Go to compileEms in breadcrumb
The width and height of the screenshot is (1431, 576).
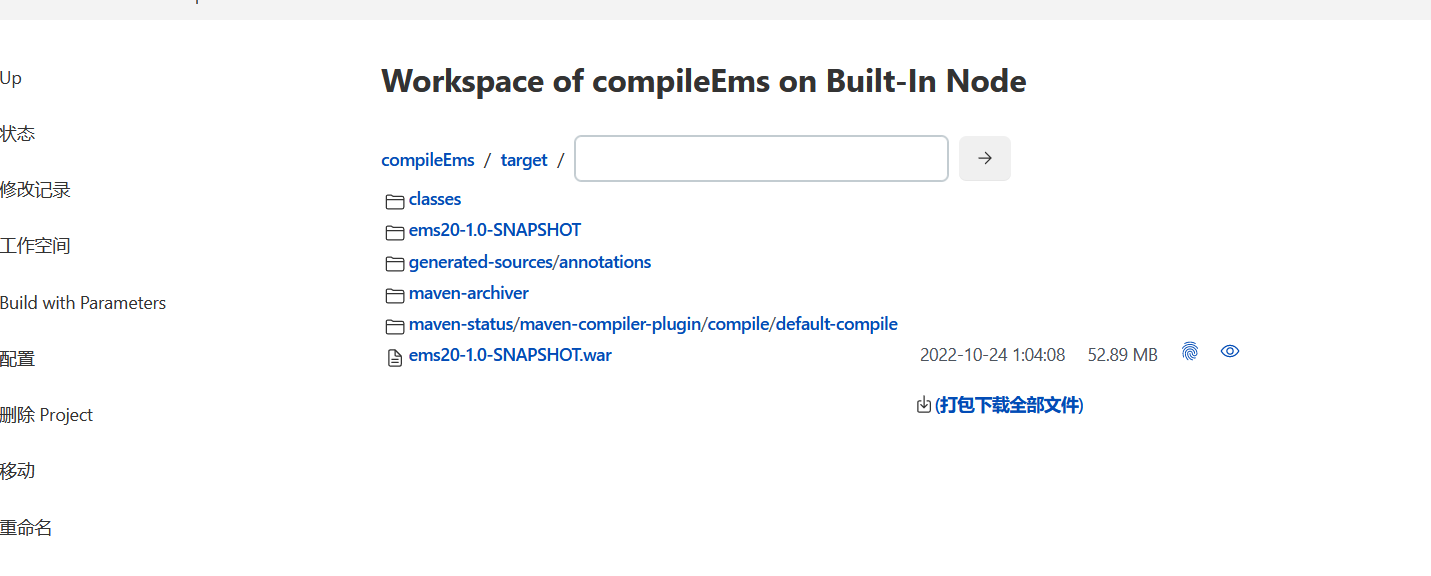(428, 160)
